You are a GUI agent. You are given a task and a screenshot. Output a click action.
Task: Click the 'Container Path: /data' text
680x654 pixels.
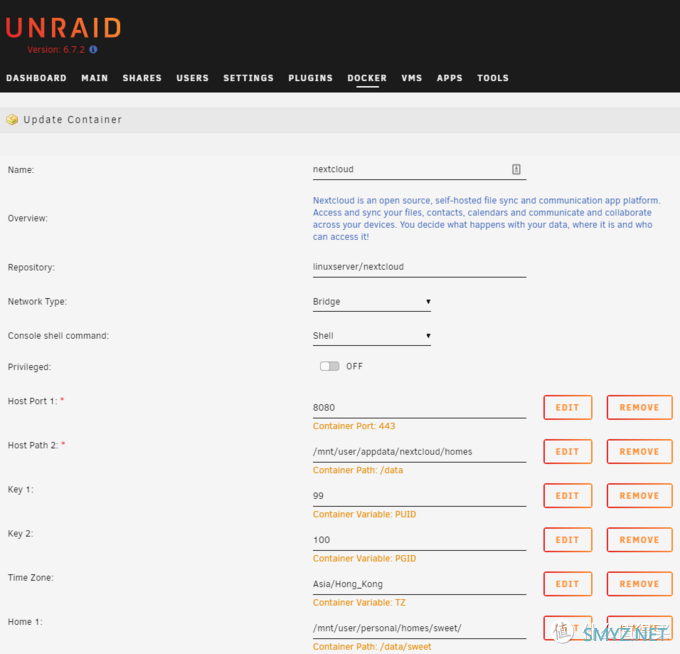(358, 471)
